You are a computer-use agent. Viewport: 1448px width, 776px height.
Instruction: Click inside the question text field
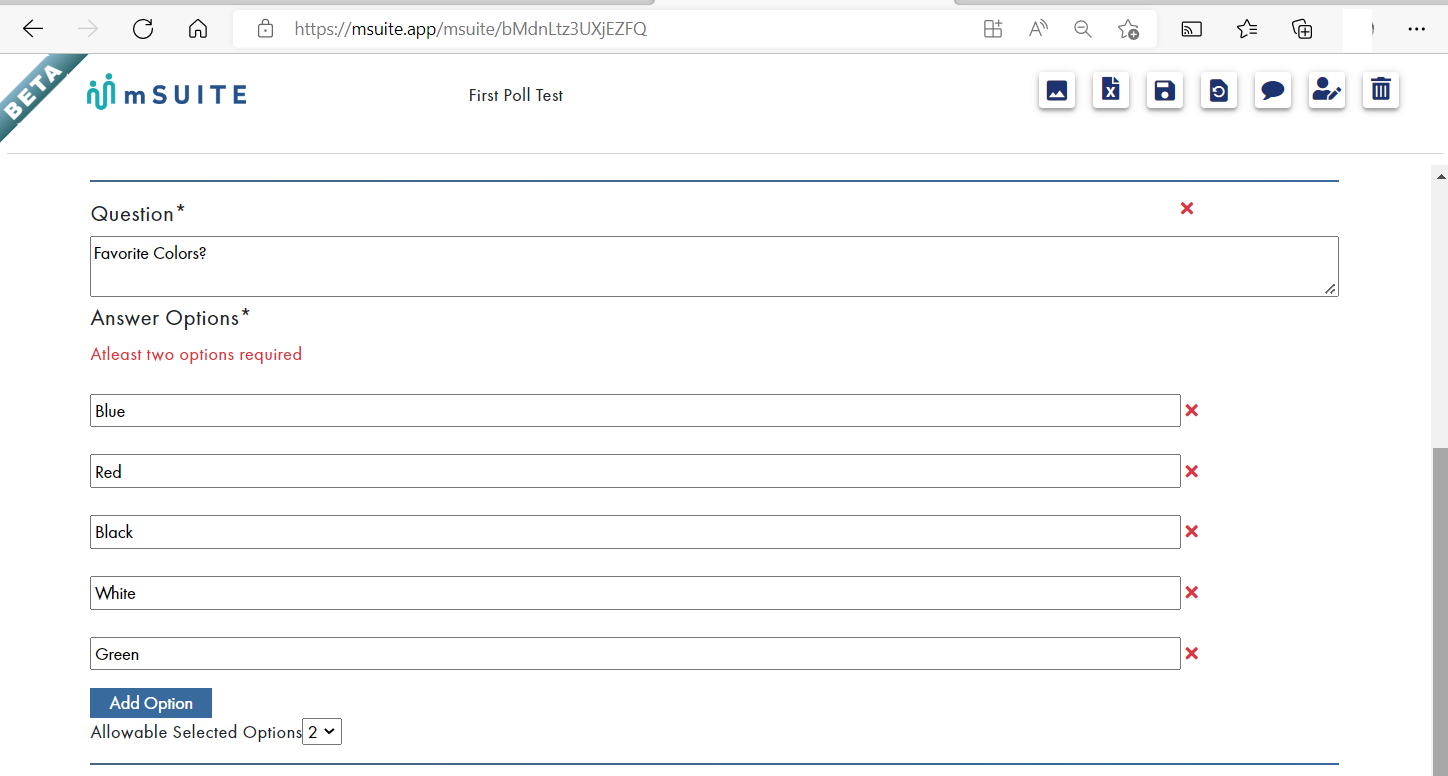[x=714, y=266]
